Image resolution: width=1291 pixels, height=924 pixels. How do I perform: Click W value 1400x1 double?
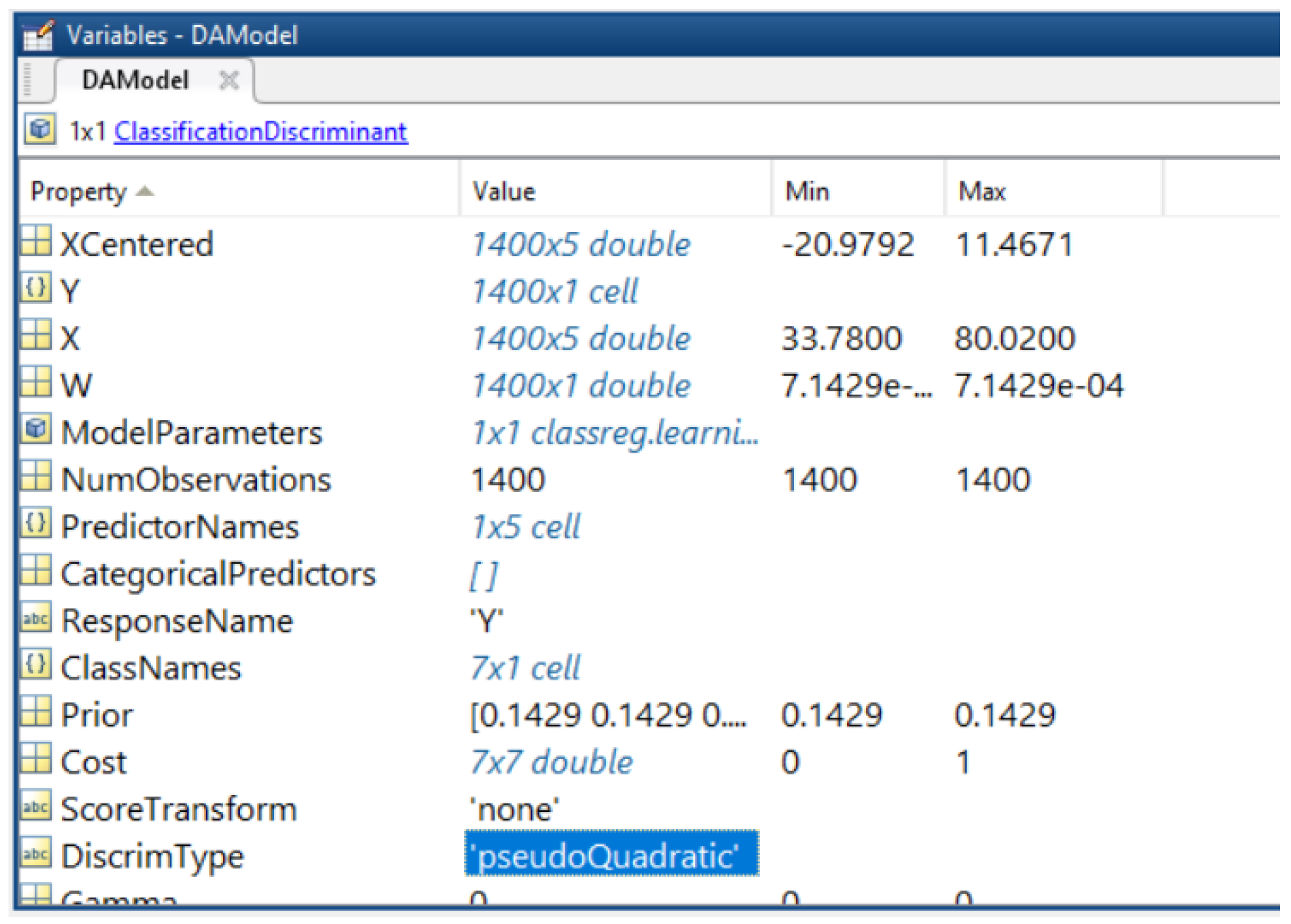581,385
